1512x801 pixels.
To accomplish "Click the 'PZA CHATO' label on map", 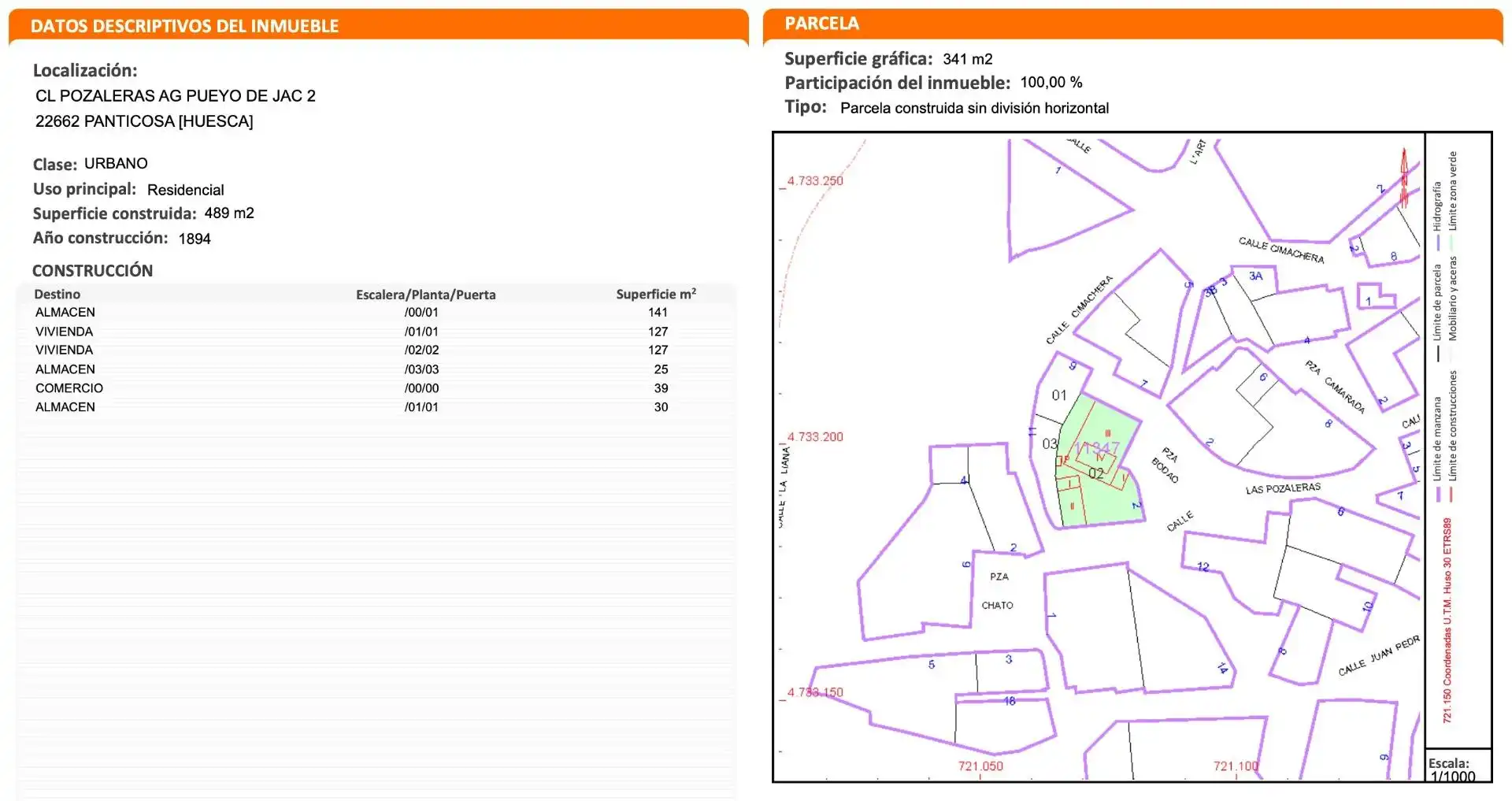I will pyautogui.click(x=998, y=591).
